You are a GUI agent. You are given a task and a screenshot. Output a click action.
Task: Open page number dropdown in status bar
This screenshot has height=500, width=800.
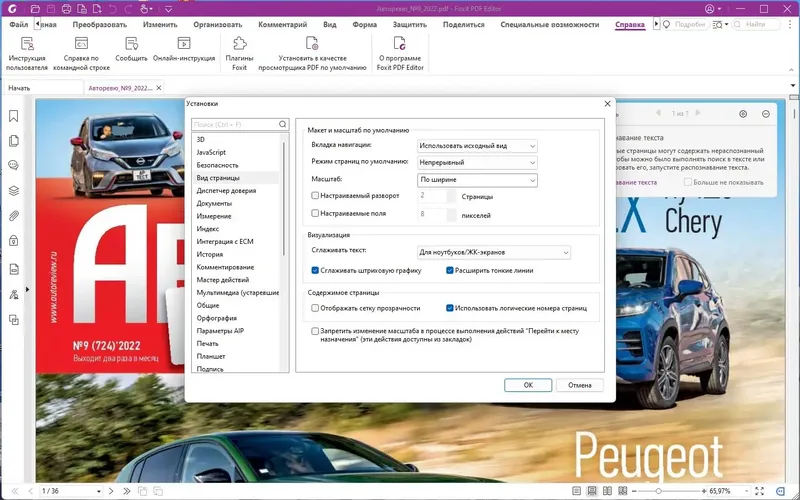(98, 491)
